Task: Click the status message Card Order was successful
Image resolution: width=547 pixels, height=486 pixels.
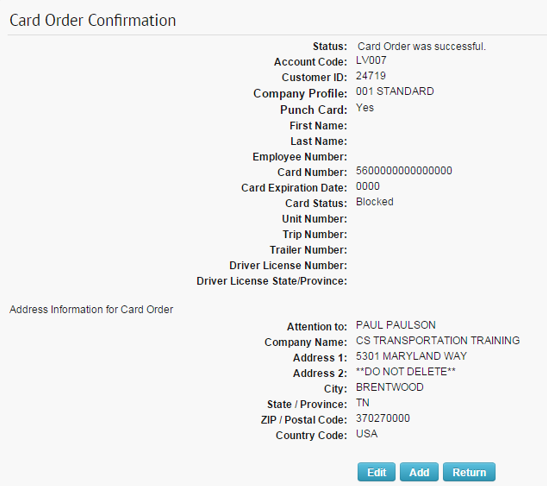Action: click(421, 46)
